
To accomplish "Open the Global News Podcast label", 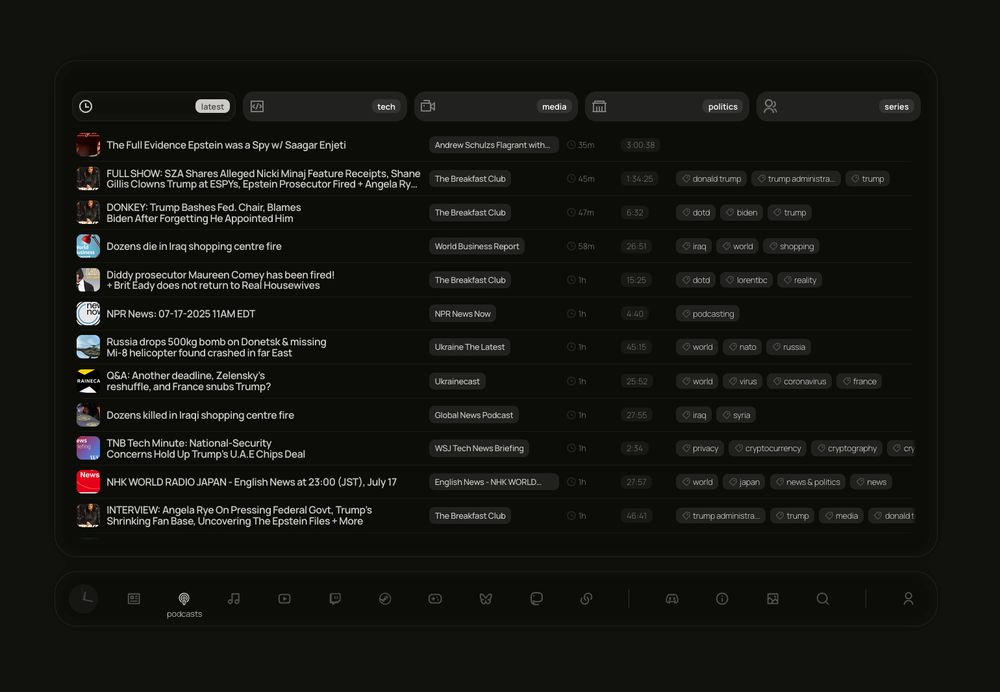I will [474, 415].
